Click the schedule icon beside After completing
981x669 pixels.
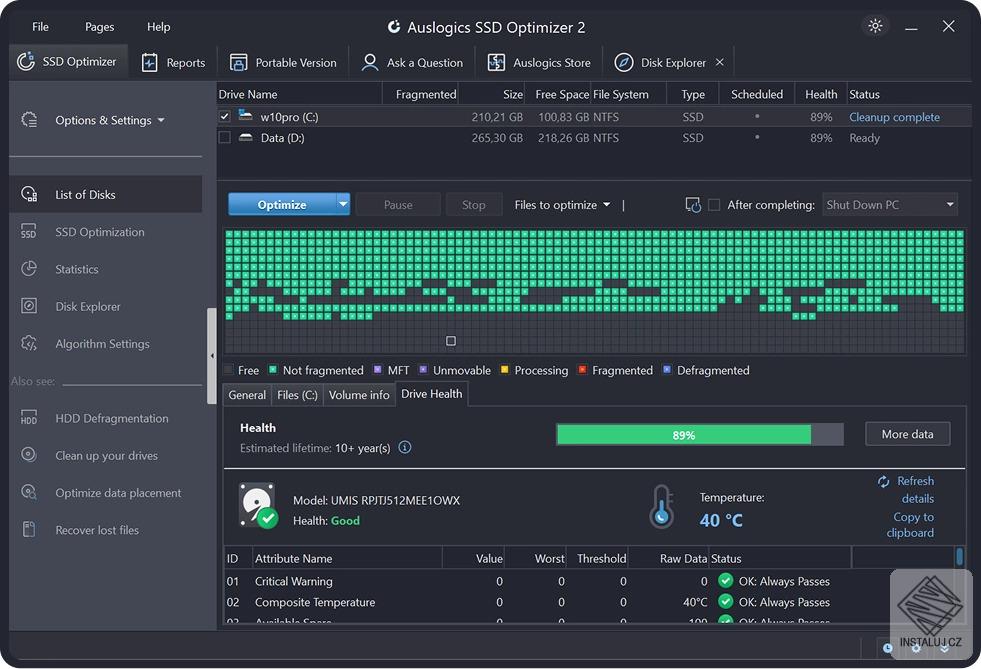click(x=693, y=205)
